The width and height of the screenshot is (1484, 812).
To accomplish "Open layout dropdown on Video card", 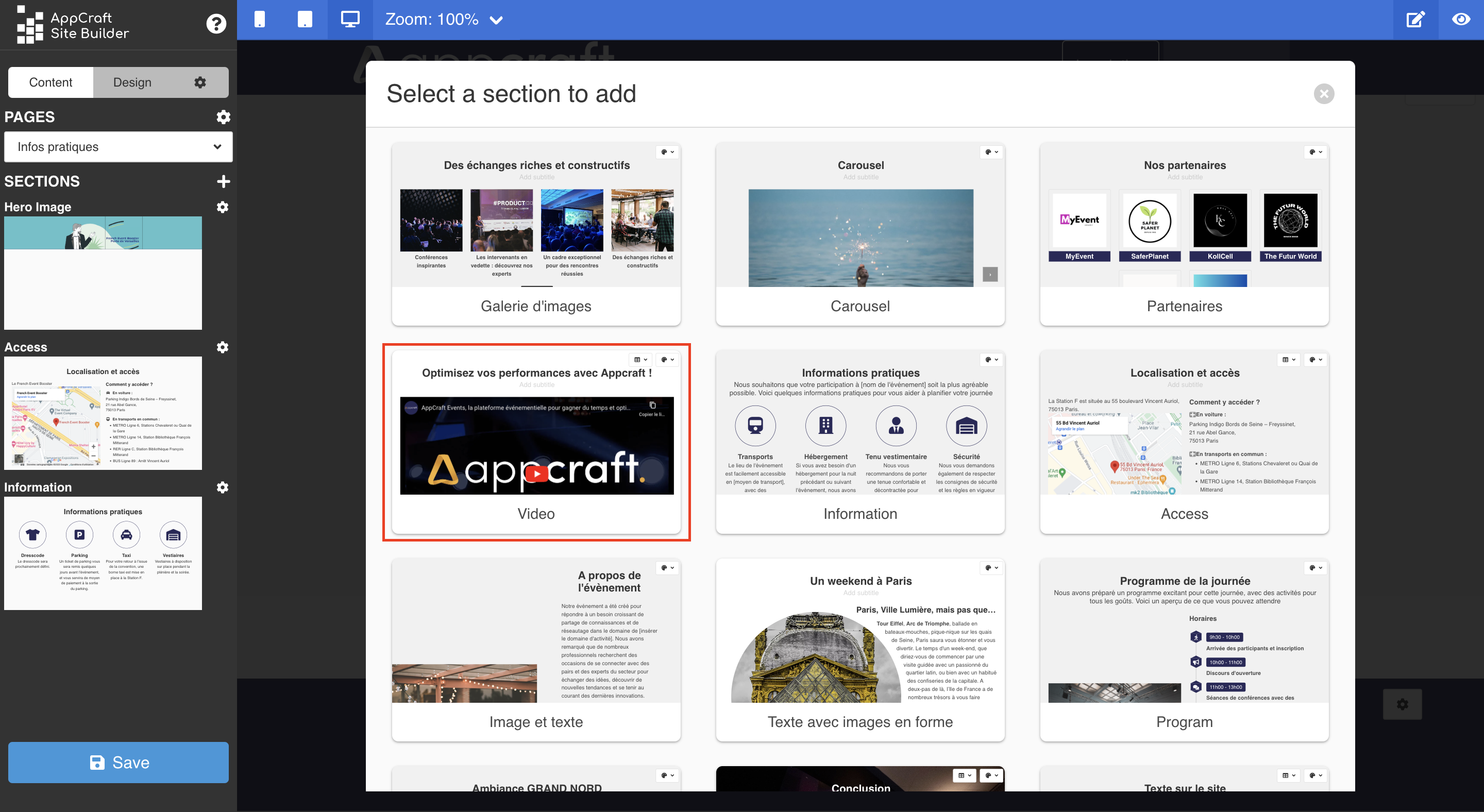I will point(640,359).
